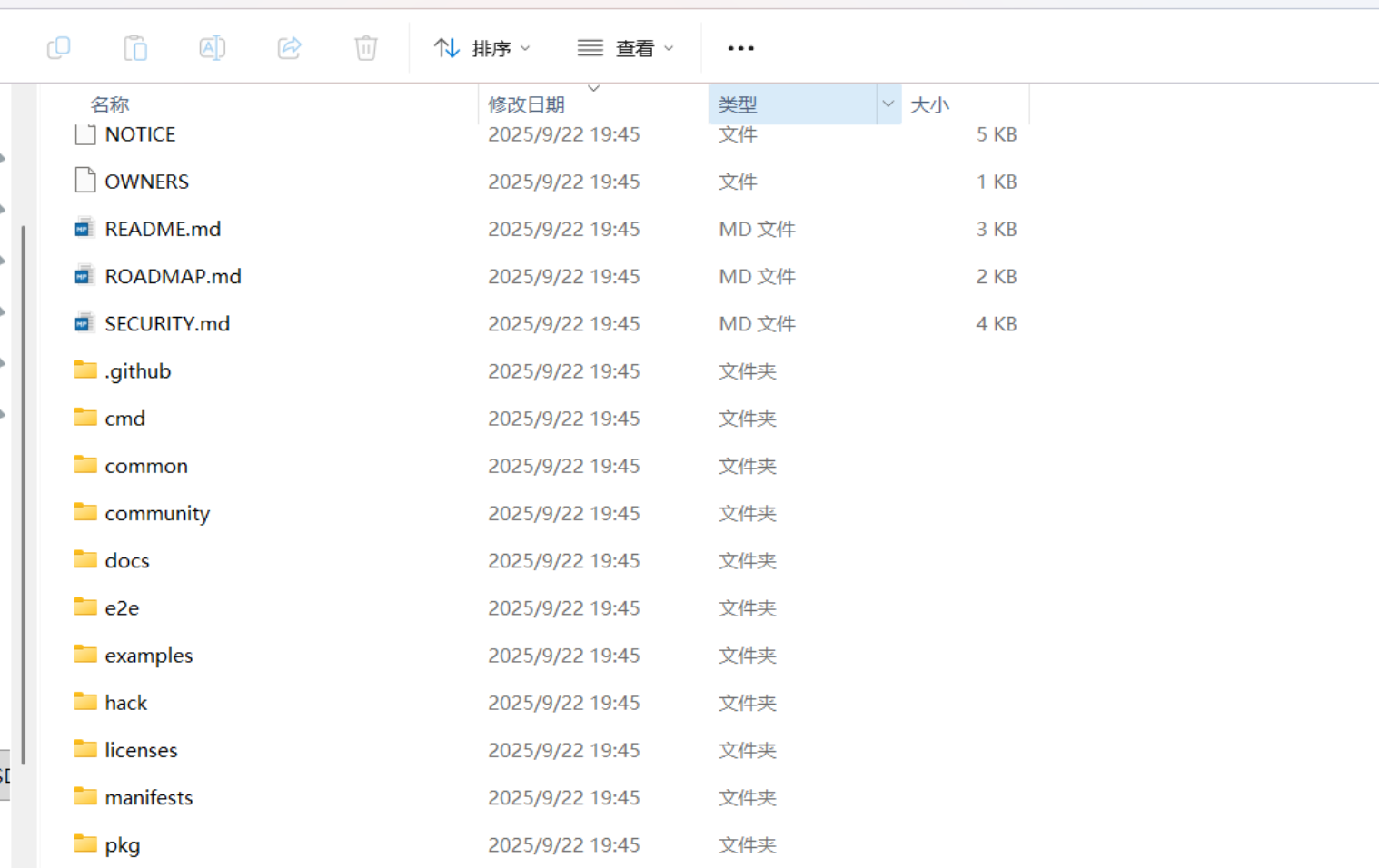
Task: Click the README.md file icon
Action: [x=84, y=227]
